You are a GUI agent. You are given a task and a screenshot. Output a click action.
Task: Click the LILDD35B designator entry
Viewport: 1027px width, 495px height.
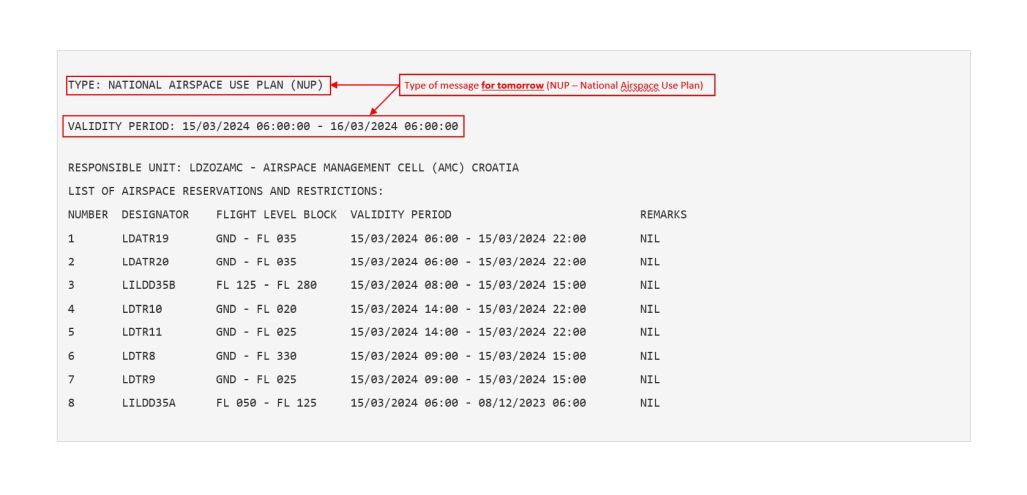(149, 285)
